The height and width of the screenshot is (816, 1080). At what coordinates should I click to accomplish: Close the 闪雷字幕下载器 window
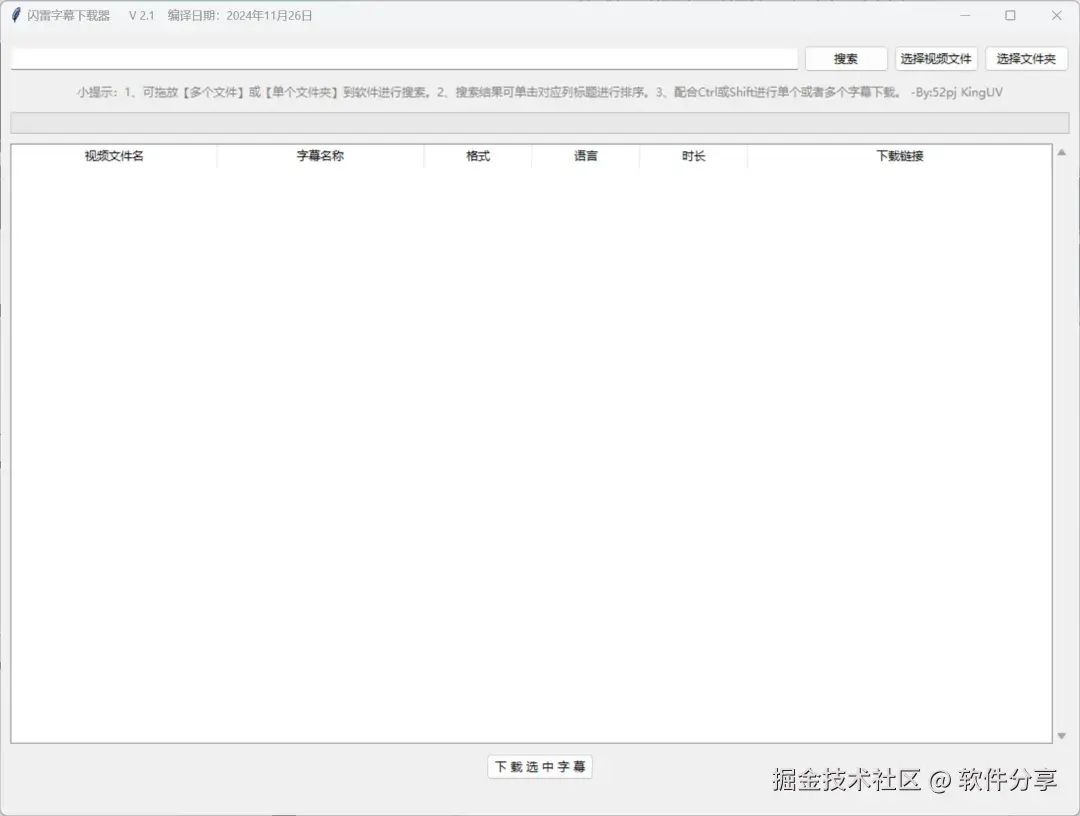click(1057, 15)
